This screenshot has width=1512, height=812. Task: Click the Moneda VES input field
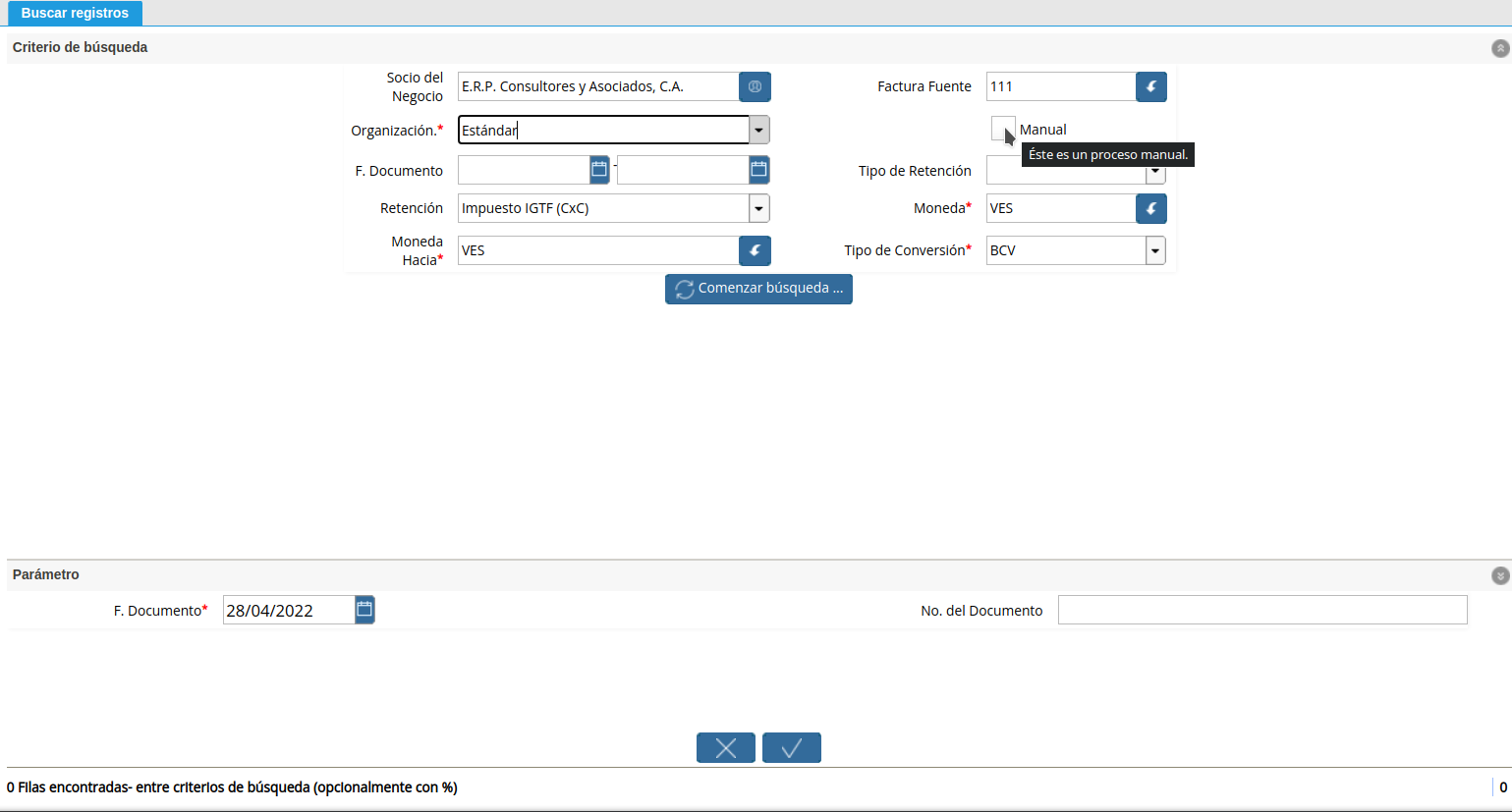coord(1061,208)
